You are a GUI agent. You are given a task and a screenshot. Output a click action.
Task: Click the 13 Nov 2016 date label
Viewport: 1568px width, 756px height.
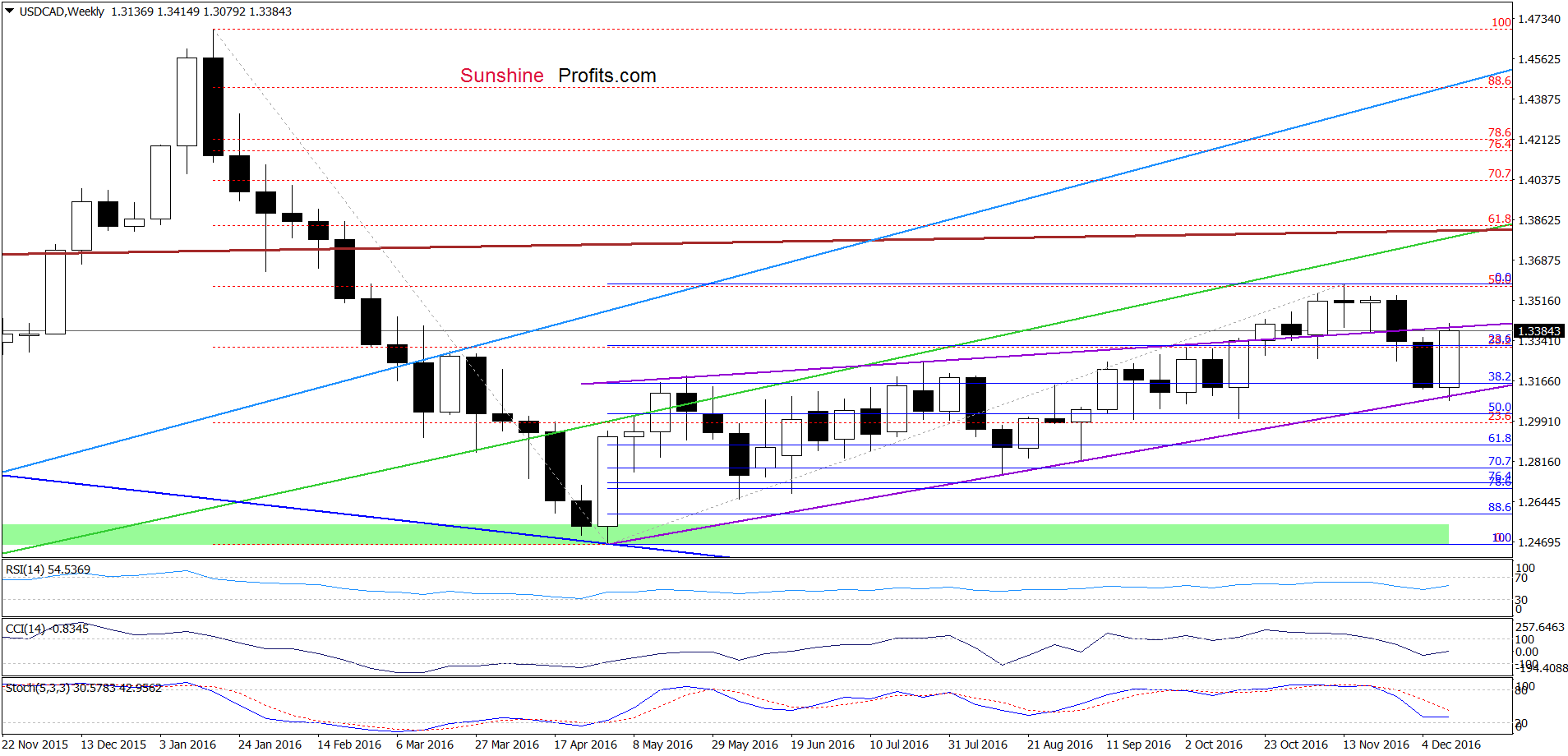1376,744
